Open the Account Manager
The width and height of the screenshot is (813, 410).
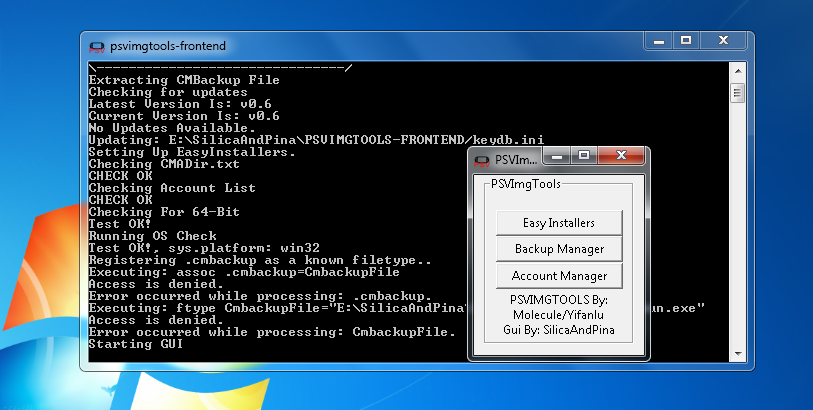click(559, 275)
